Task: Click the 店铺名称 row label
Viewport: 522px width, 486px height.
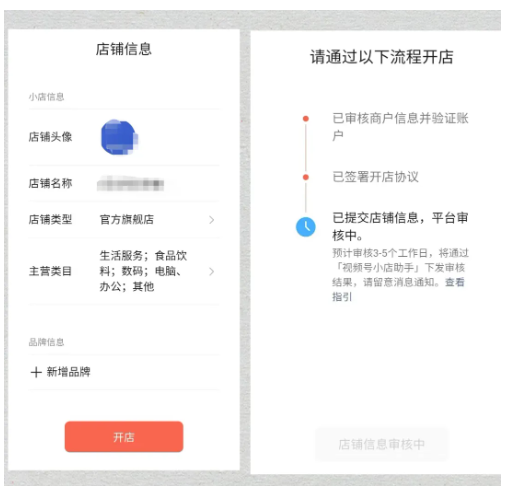Action: 50,183
